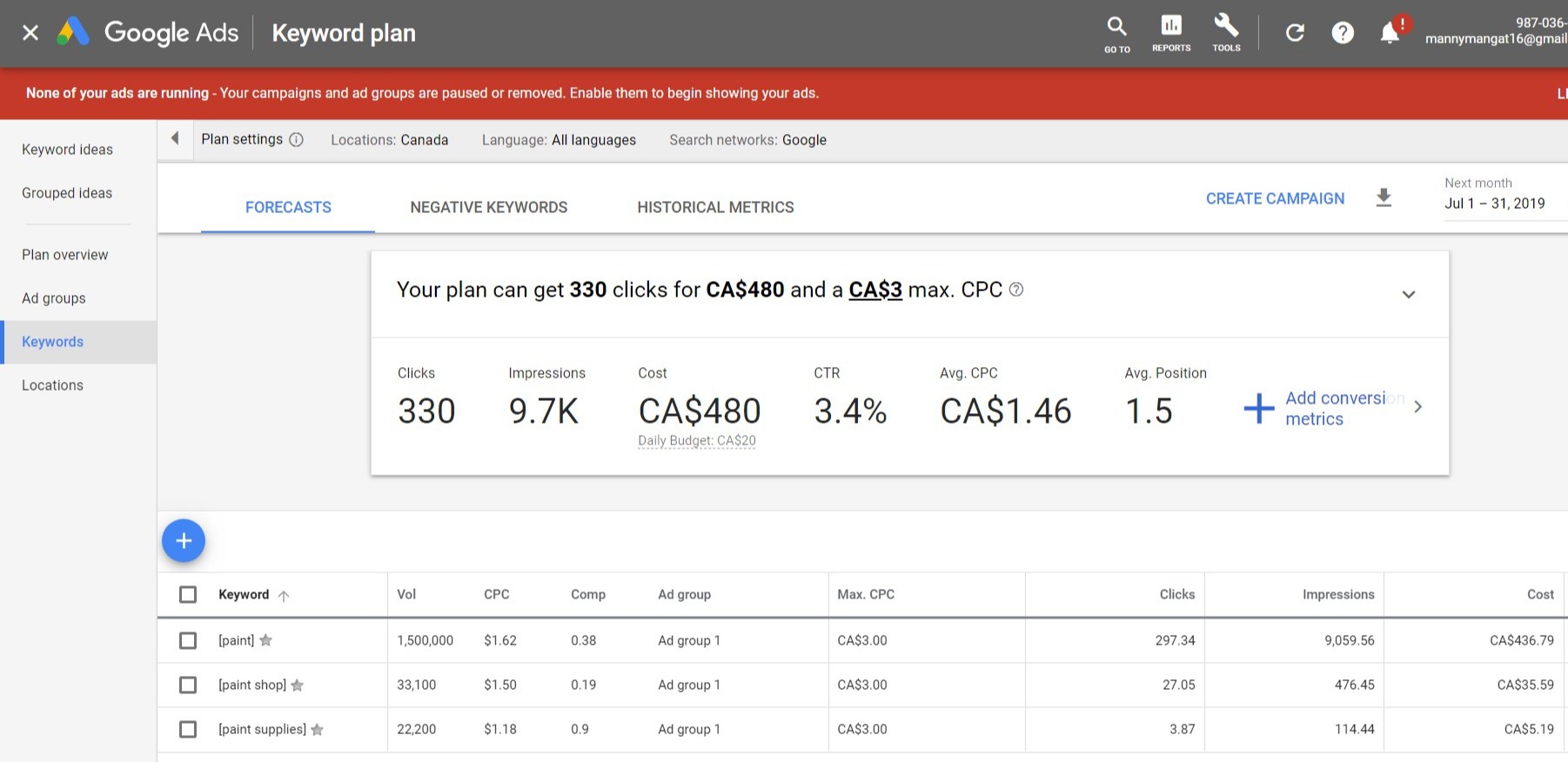Screen dimensions: 1568x762
Task: Open Locations in sidebar
Action: 53,385
